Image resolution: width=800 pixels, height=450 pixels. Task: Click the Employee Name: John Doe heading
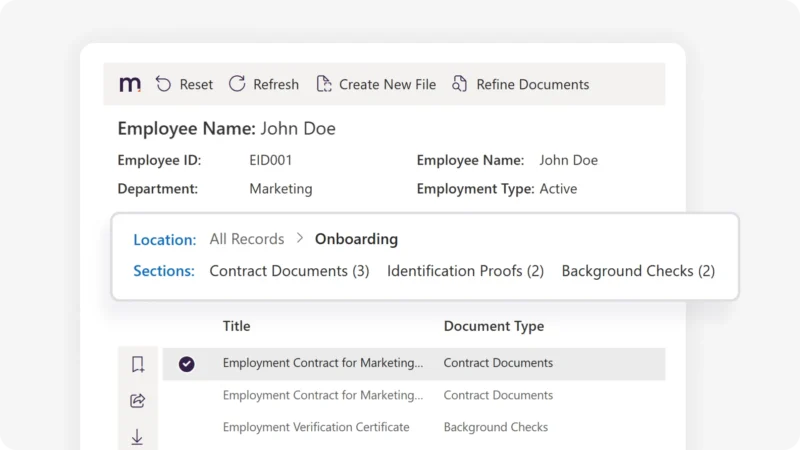click(227, 129)
